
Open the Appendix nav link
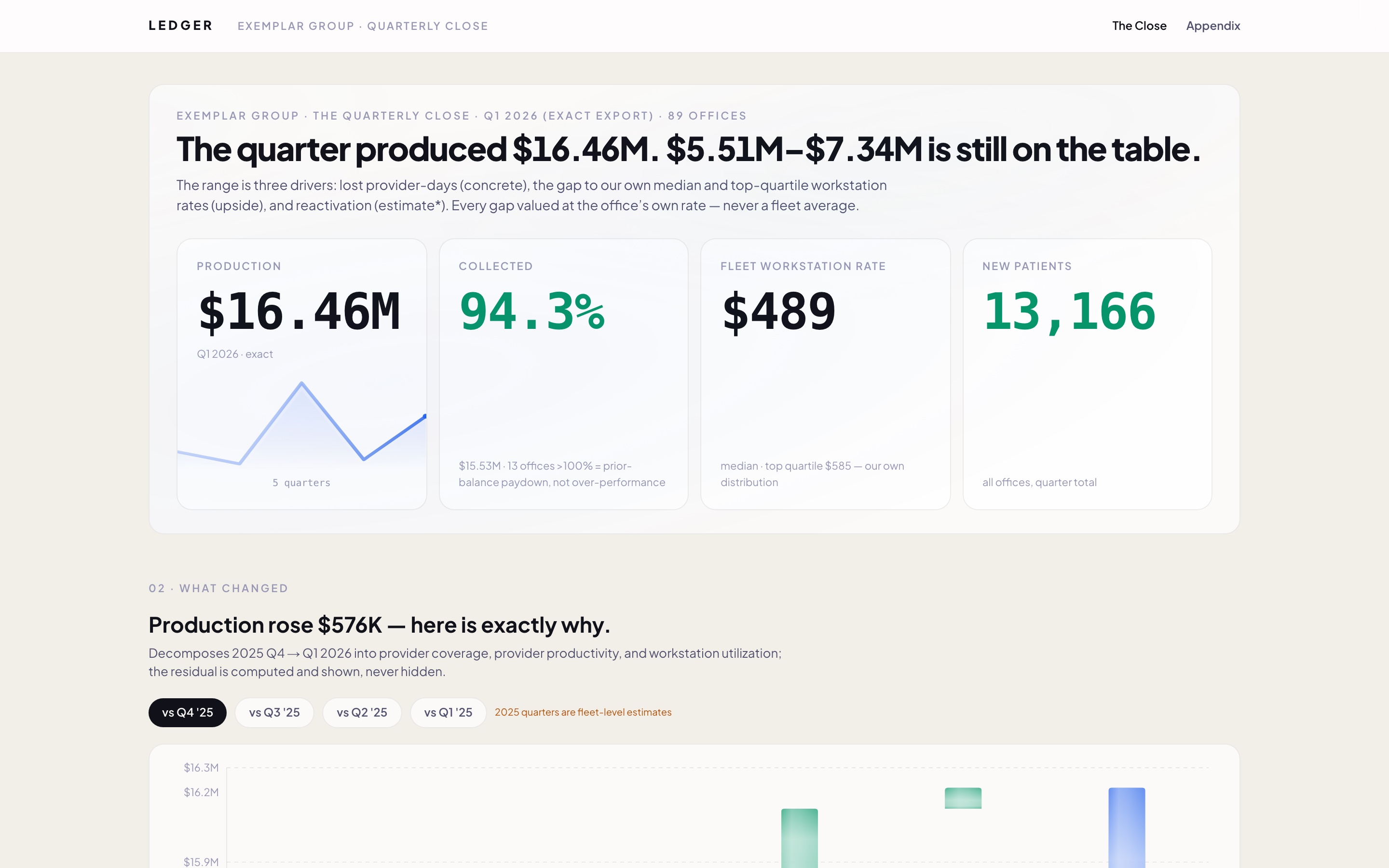click(x=1213, y=26)
